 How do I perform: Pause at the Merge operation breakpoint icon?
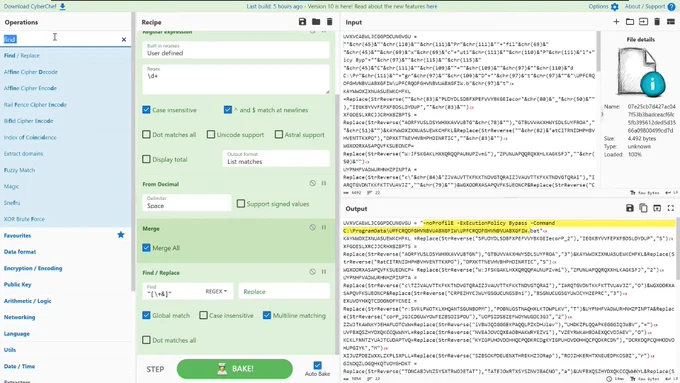click(324, 227)
